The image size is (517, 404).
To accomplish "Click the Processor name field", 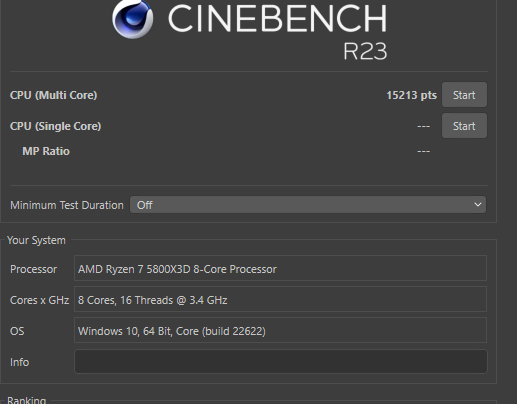I will (280, 268).
